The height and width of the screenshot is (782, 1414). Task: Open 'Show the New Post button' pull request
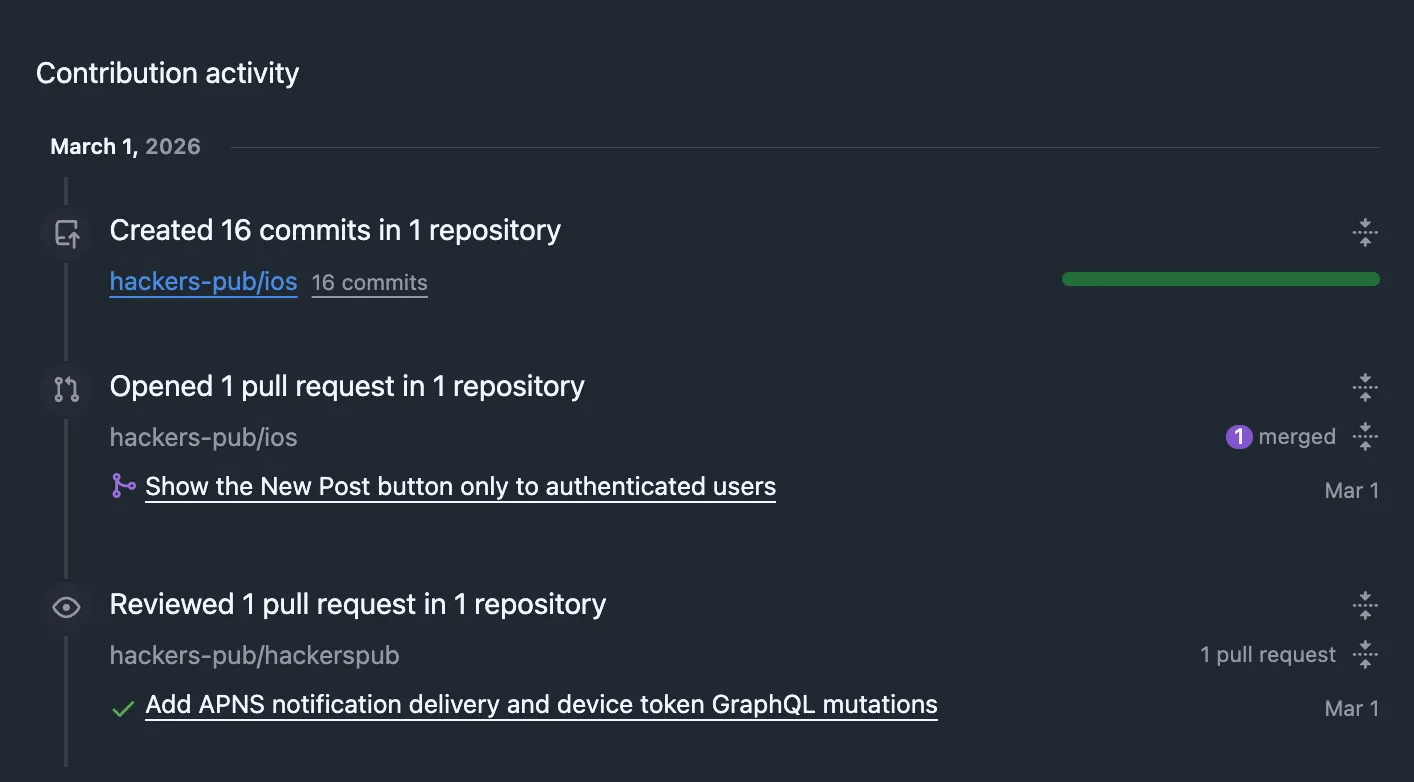pyautogui.click(x=460, y=487)
